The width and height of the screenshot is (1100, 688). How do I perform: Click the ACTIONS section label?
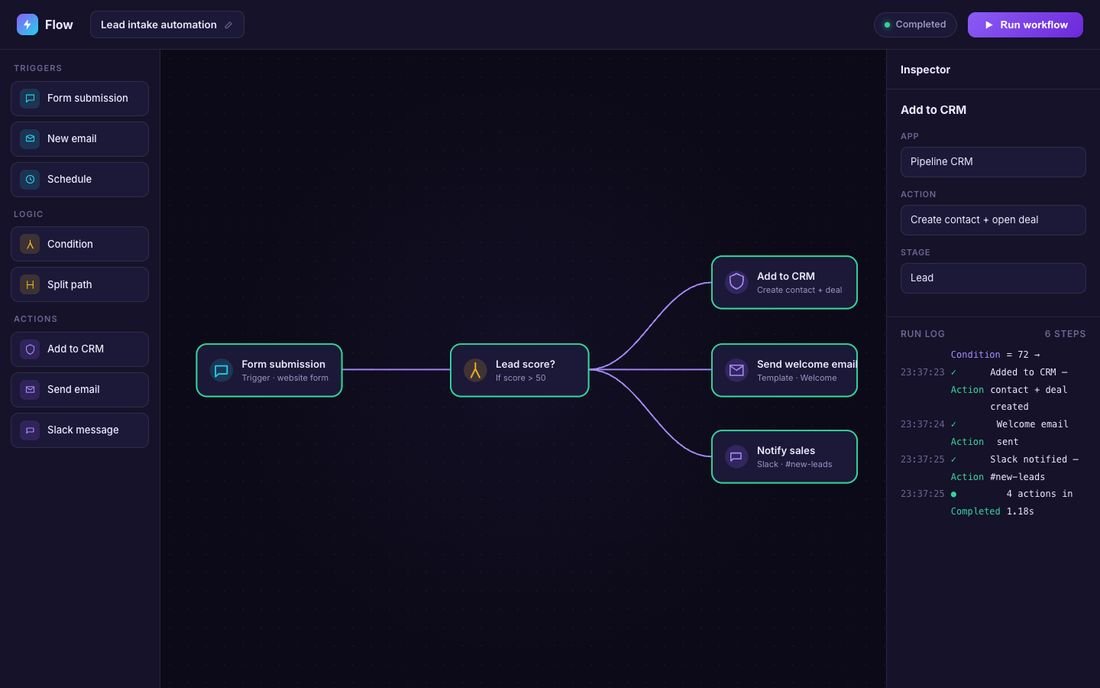pyautogui.click(x=35, y=318)
